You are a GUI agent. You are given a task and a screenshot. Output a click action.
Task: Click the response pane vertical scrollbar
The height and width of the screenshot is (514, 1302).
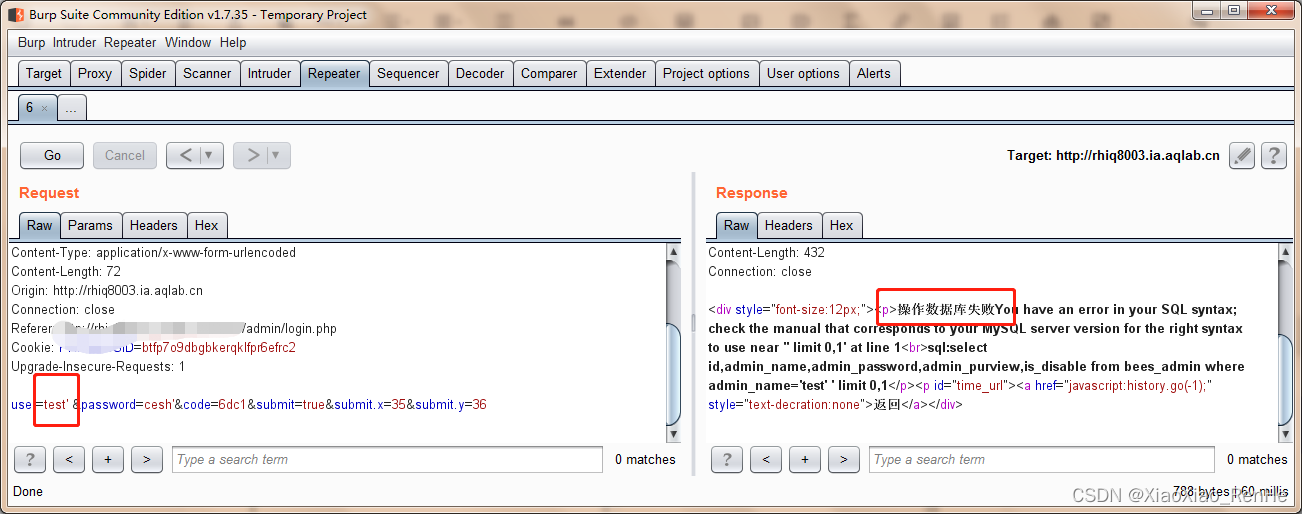tap(1285, 342)
